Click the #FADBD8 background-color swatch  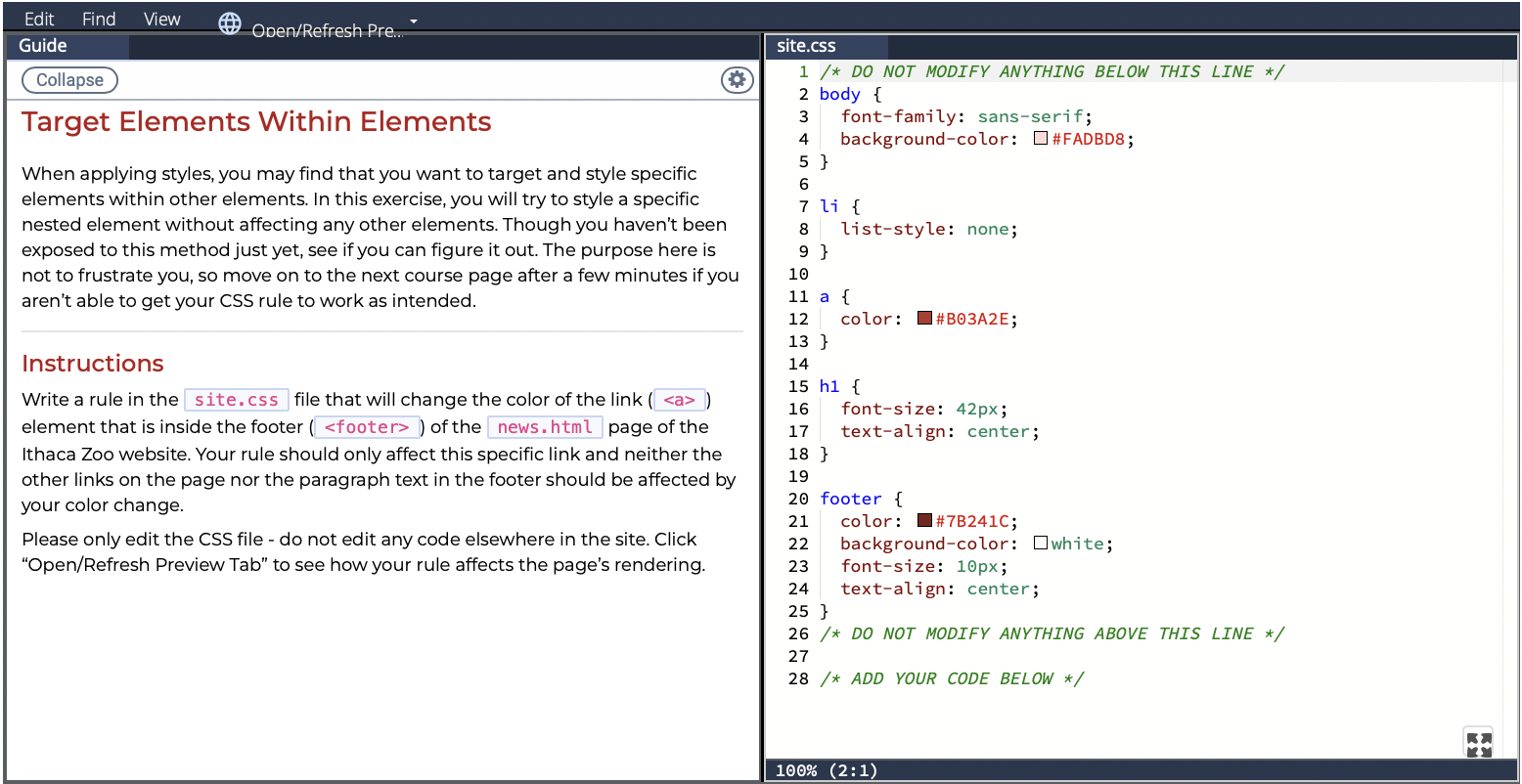click(1040, 138)
